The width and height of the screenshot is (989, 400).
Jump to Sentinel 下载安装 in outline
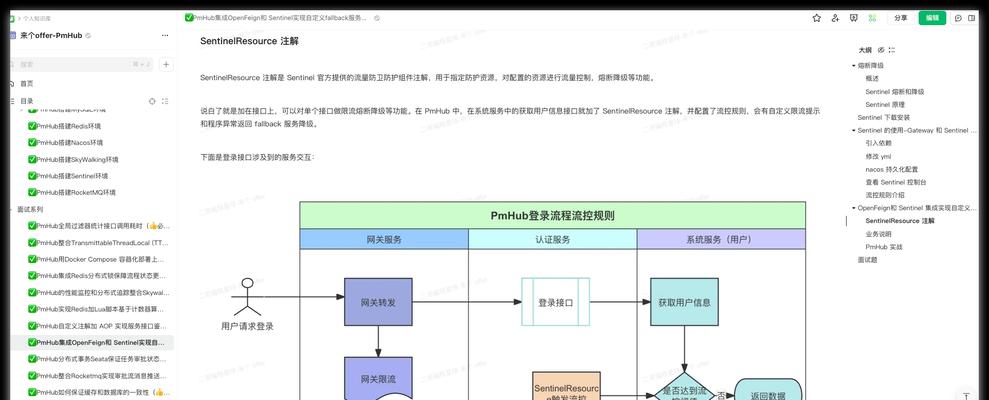coord(884,117)
